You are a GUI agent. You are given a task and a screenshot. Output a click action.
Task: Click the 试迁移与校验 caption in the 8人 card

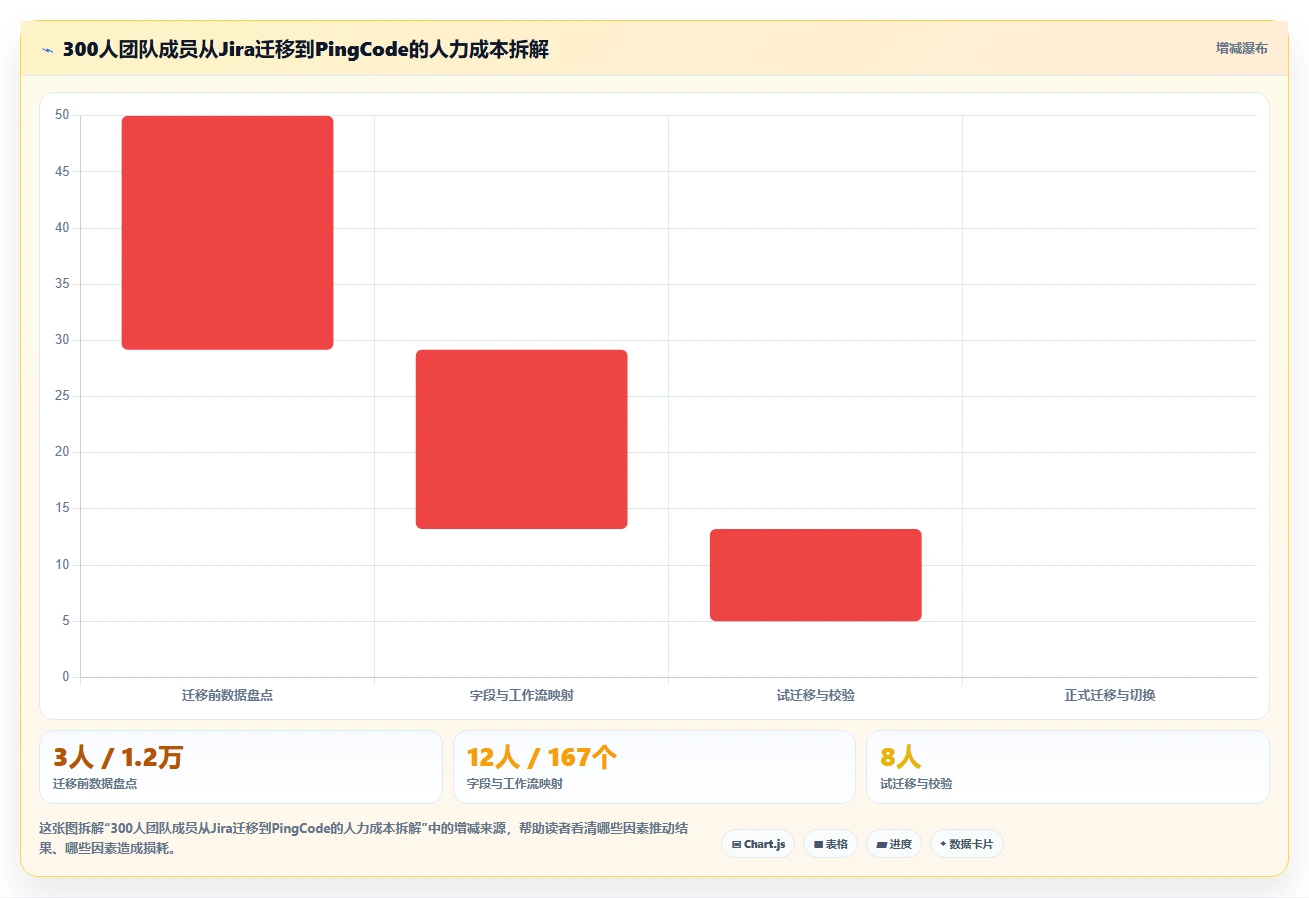click(x=916, y=784)
